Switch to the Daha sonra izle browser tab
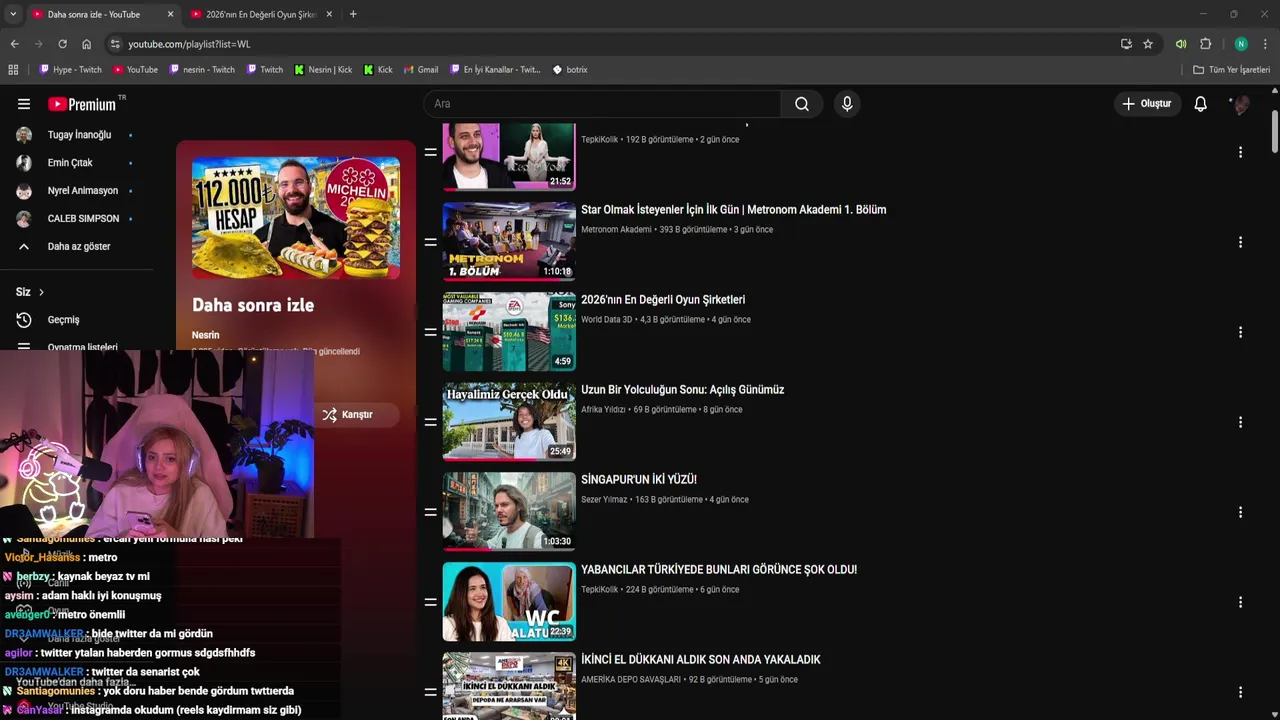This screenshot has height=720, width=1280. (94, 14)
